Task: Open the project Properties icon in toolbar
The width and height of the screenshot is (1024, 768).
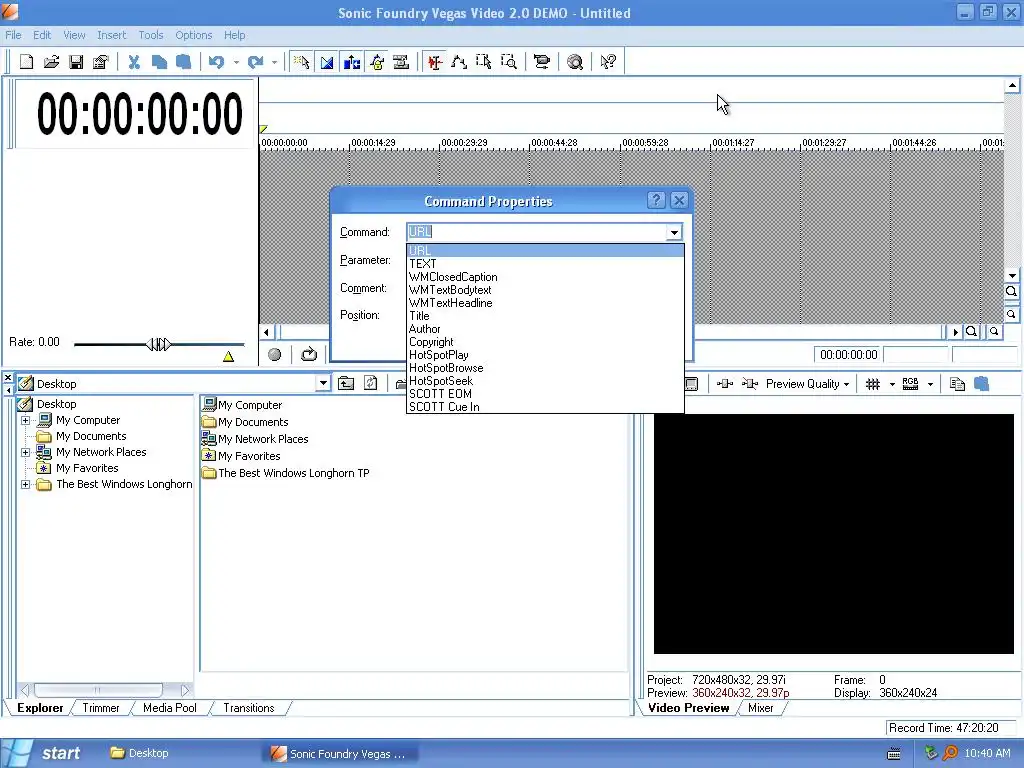Action: click(101, 62)
